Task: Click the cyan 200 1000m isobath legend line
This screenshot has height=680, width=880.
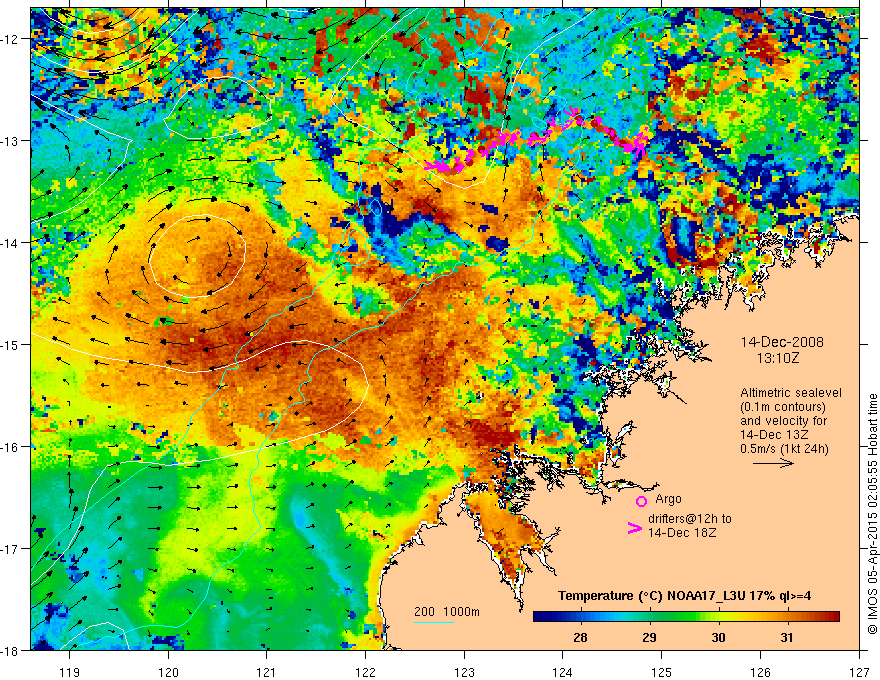Action: point(434,622)
